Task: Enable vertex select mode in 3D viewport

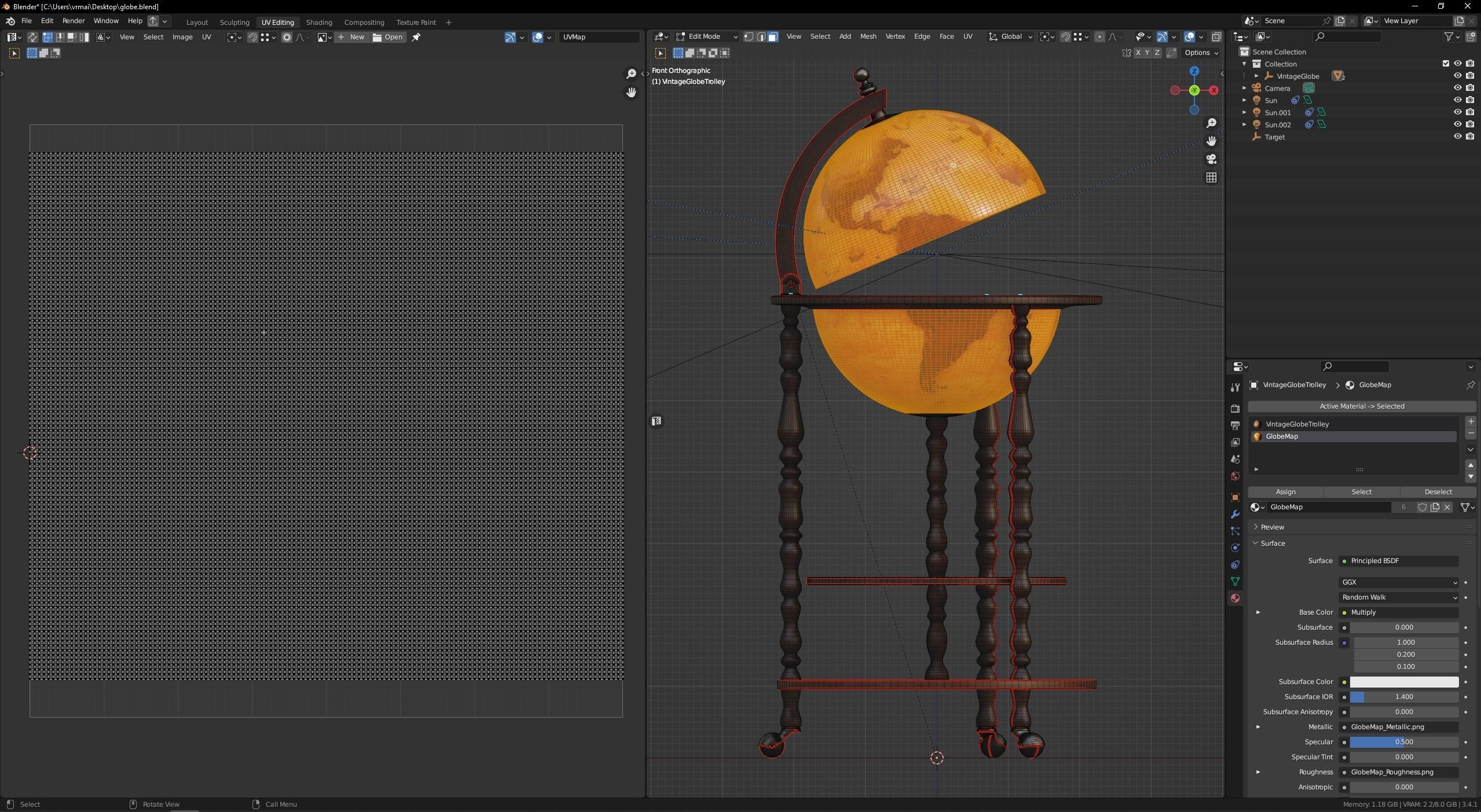Action: pos(749,36)
